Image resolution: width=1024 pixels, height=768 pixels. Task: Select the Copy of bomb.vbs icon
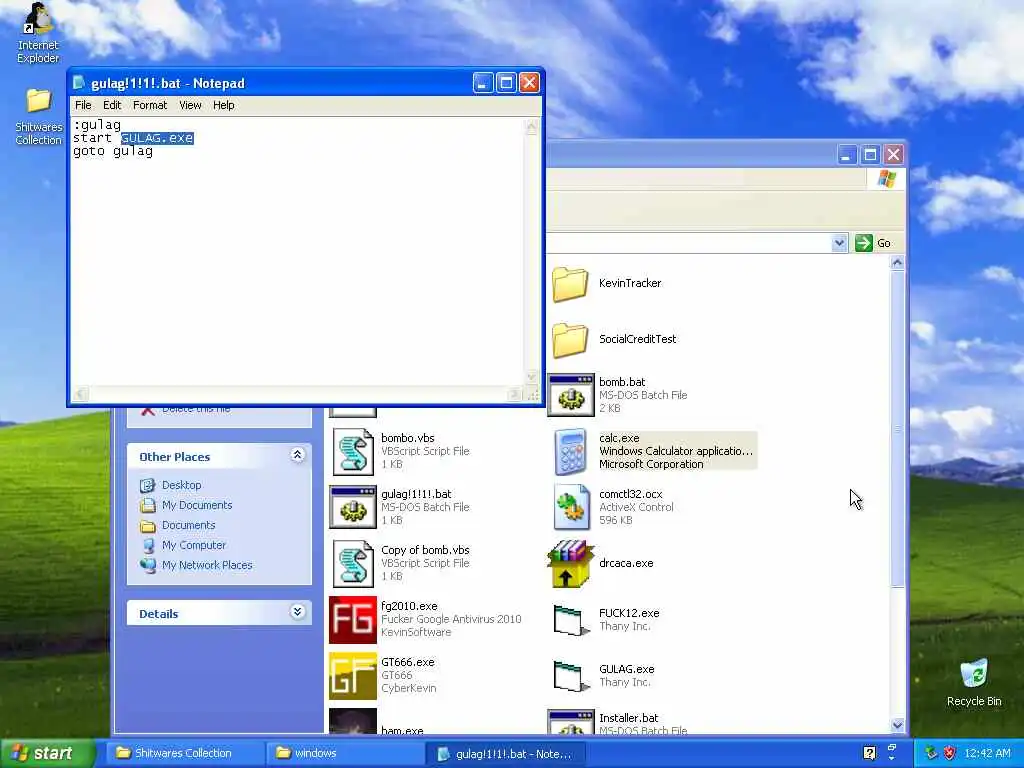tap(353, 563)
